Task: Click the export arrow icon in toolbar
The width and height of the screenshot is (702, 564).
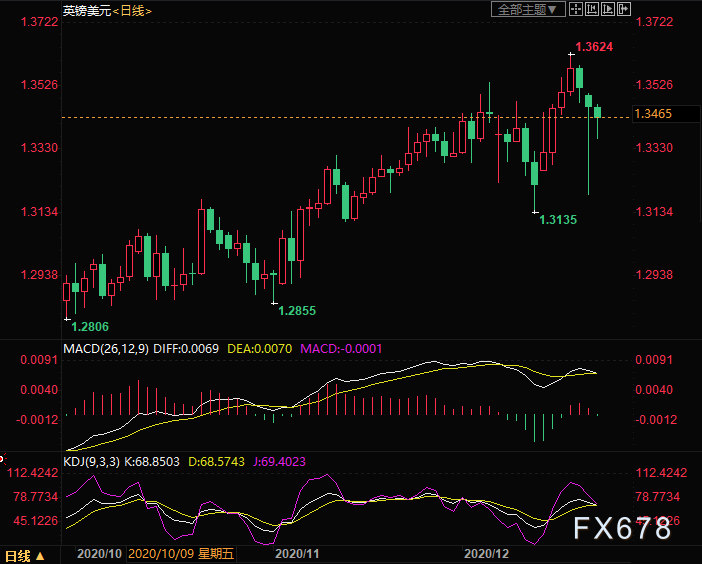Action: click(x=624, y=9)
